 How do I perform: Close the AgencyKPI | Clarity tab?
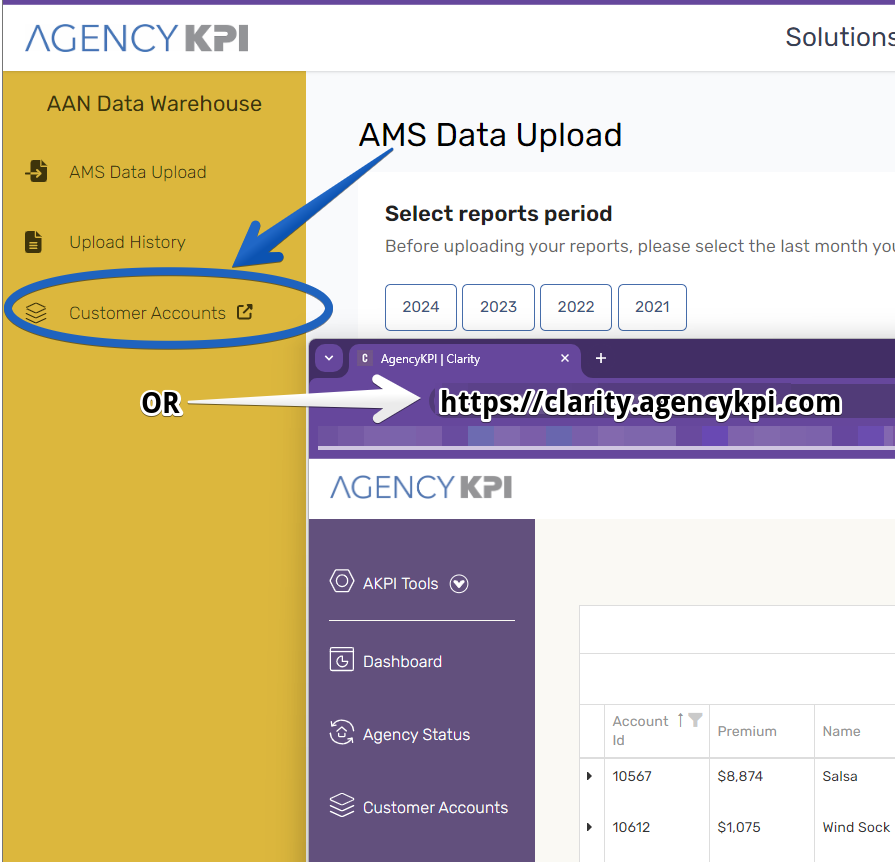[565, 358]
